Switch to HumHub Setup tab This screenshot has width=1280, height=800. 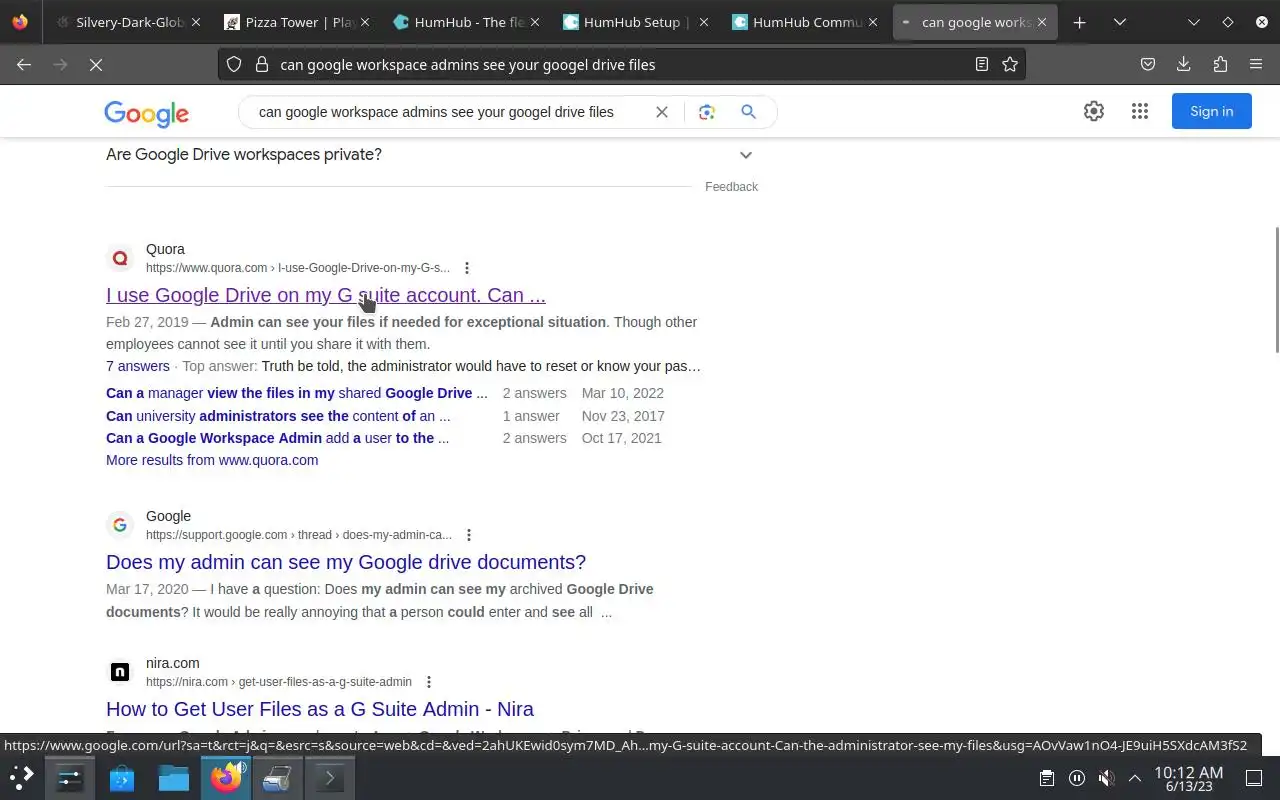pyautogui.click(x=637, y=22)
